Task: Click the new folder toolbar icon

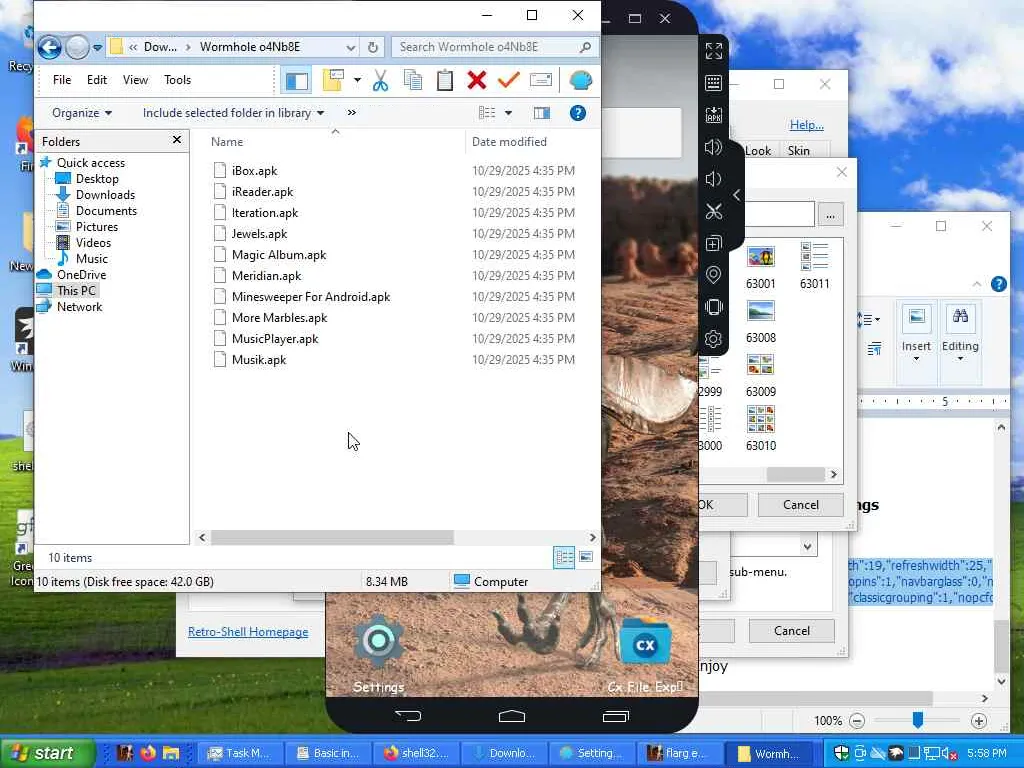Action: point(333,80)
